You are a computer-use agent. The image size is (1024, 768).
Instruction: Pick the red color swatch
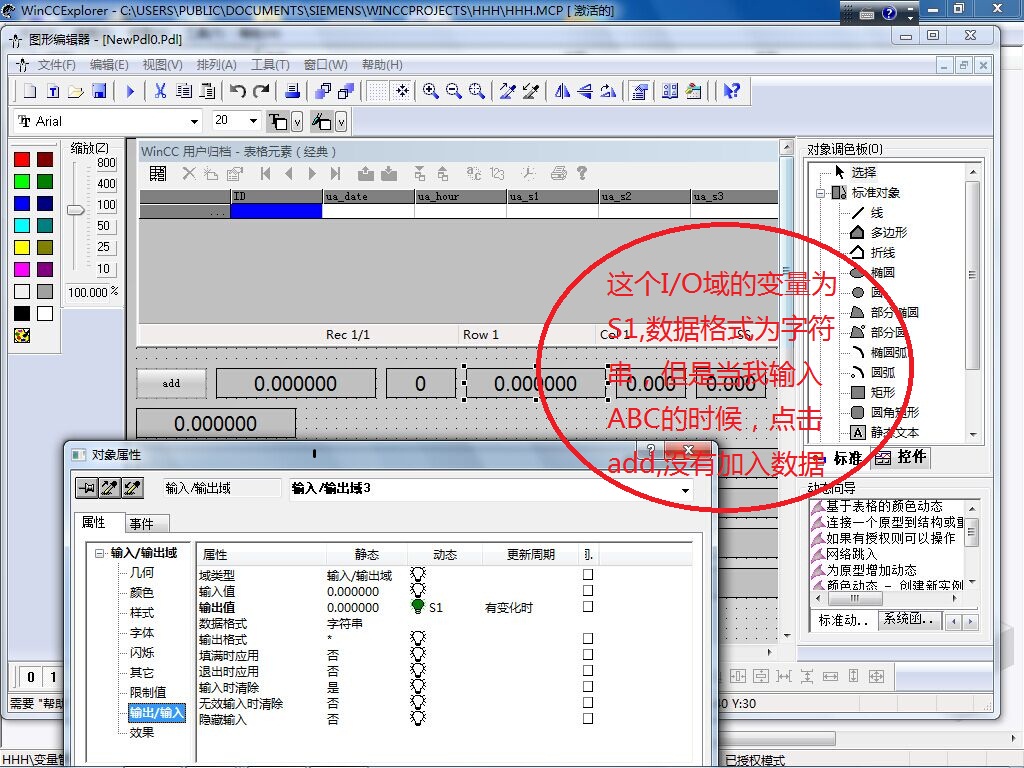(x=22, y=159)
